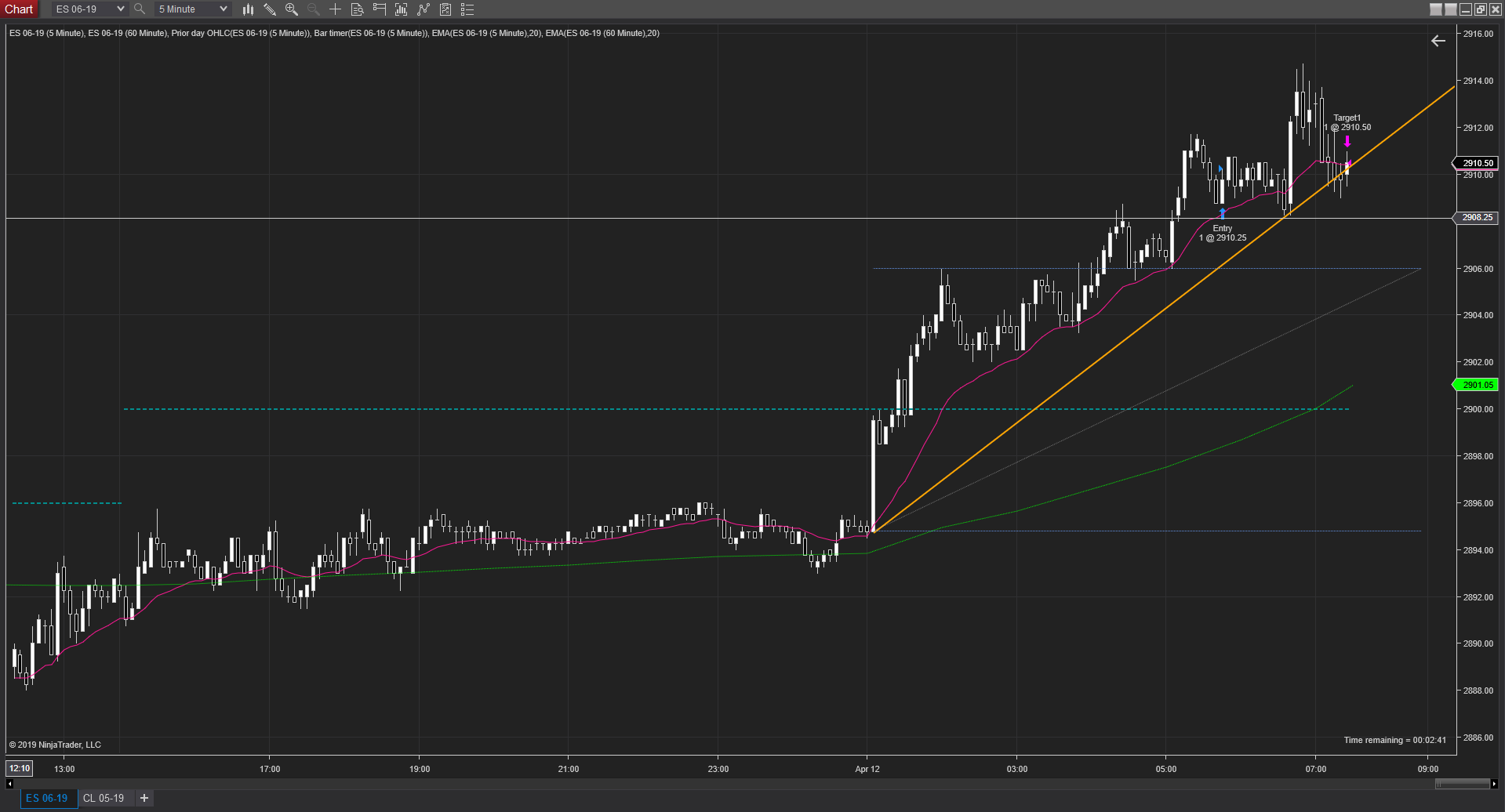The image size is (1505, 812).
Task: Restore down the chart window
Action: tap(1481, 9)
